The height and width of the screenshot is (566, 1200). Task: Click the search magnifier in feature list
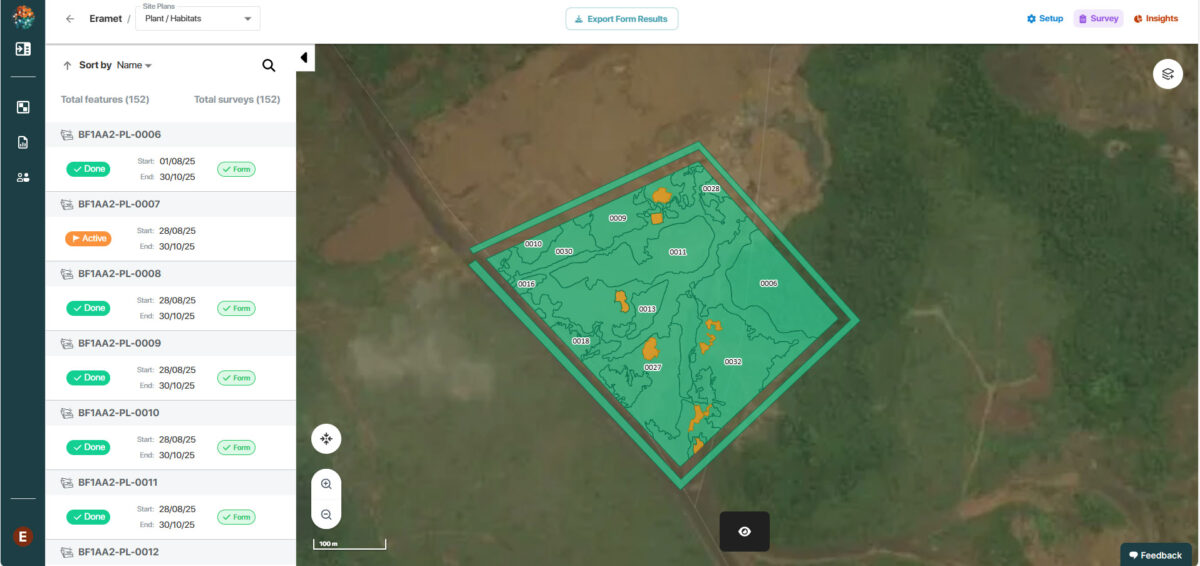(x=268, y=66)
